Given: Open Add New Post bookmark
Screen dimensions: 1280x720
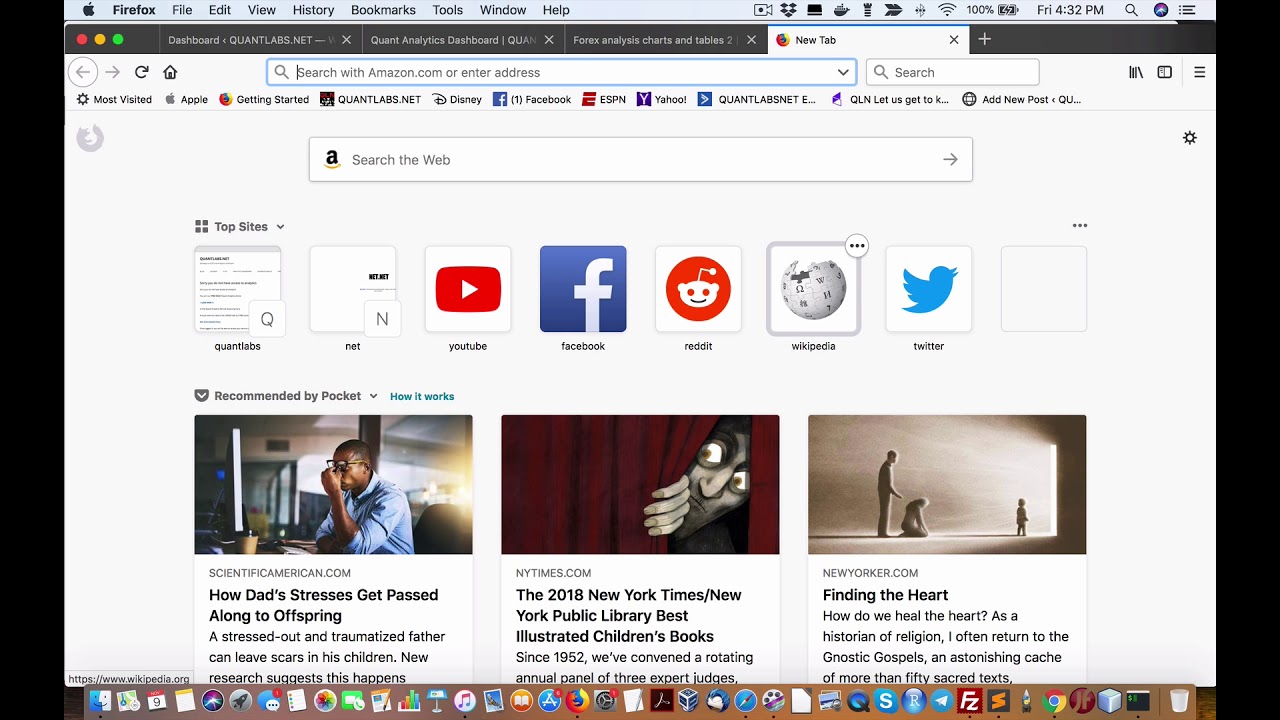Looking at the screenshot, I should click(x=1021, y=99).
